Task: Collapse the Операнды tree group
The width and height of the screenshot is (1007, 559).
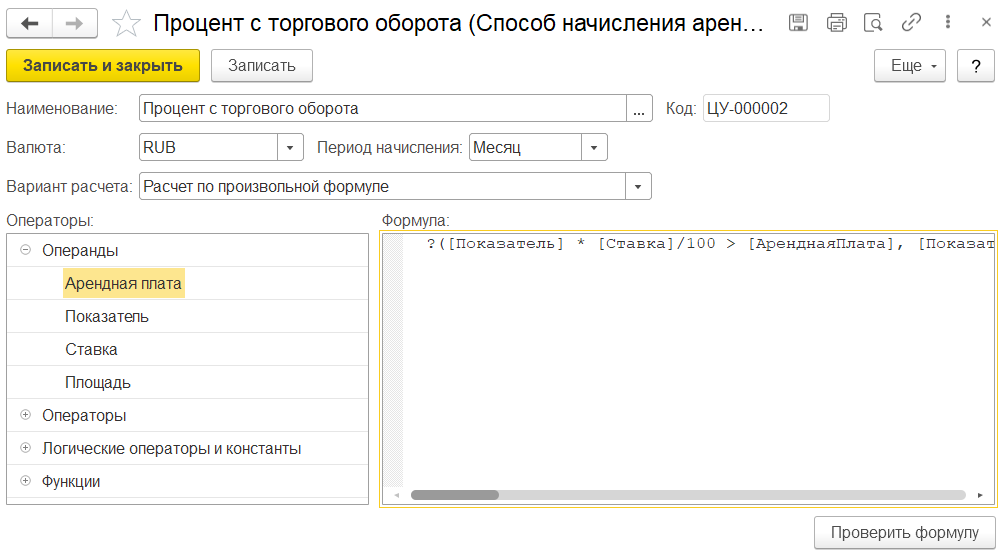Action: point(25,250)
